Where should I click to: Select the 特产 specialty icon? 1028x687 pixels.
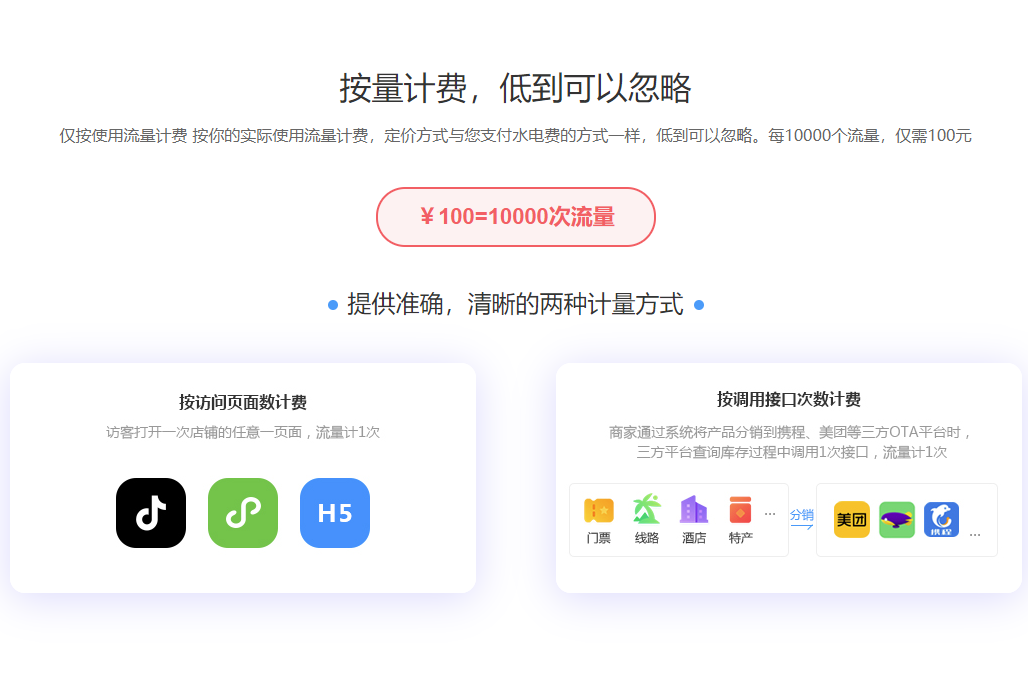pyautogui.click(x=740, y=510)
